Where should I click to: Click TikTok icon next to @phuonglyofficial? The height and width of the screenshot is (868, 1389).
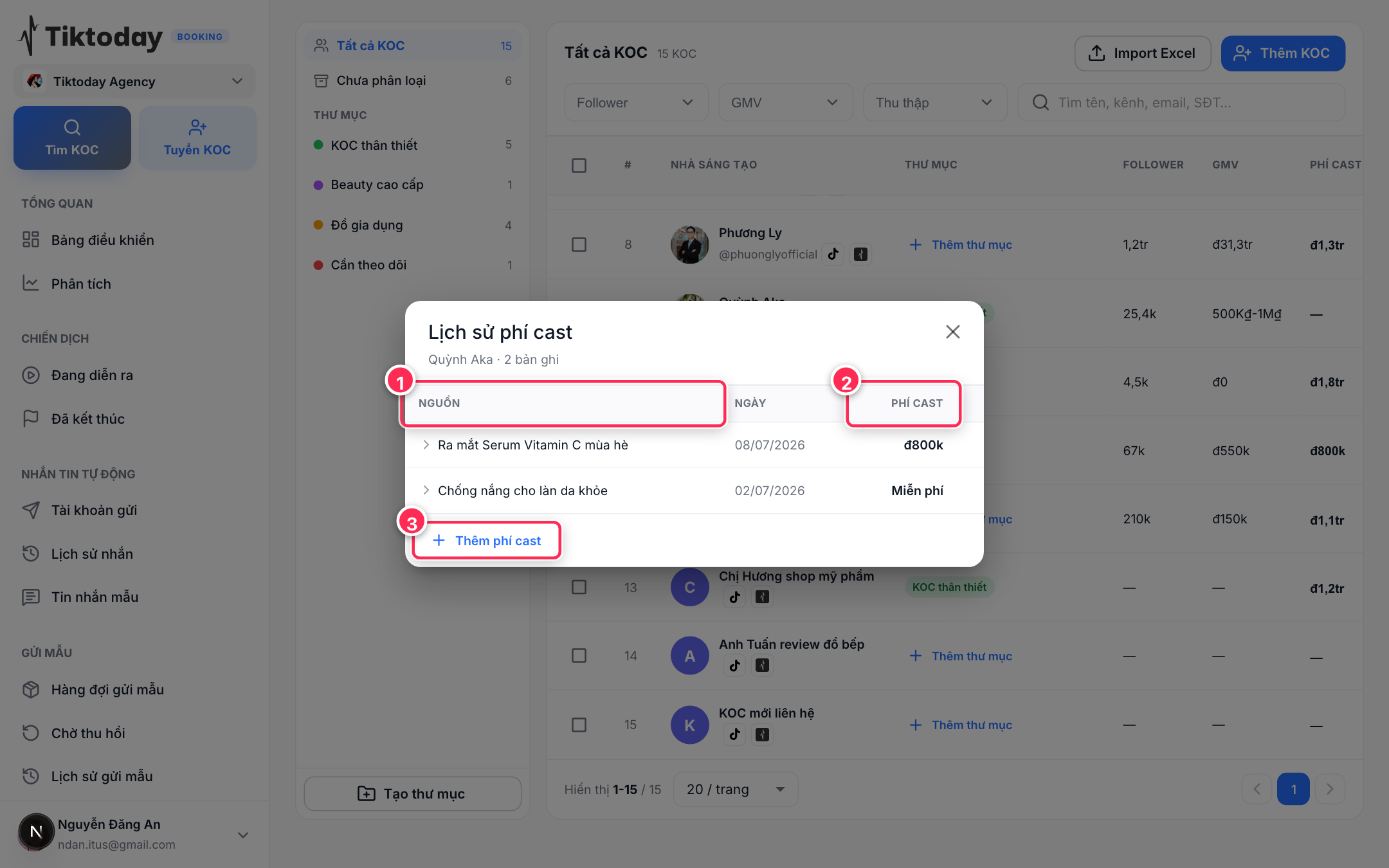pyautogui.click(x=833, y=254)
